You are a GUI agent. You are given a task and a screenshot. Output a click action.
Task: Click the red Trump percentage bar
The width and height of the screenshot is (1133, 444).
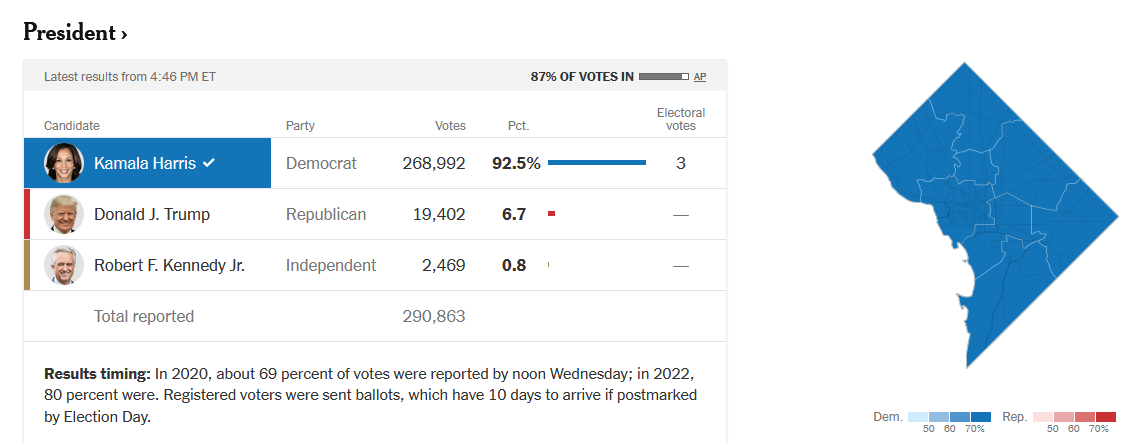pos(551,213)
